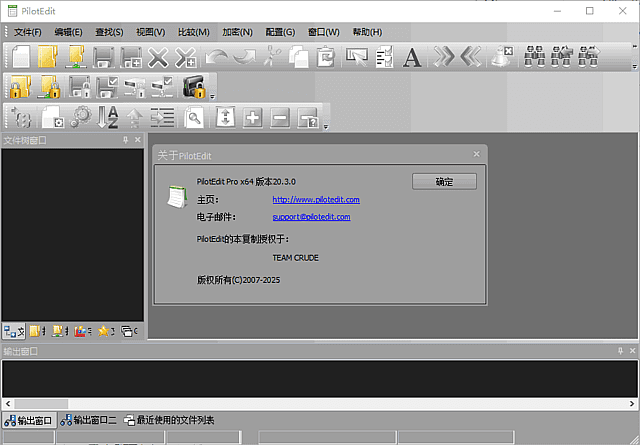Open Find with the plain binoculars icon
The width and height of the screenshot is (640, 445).
(534, 56)
